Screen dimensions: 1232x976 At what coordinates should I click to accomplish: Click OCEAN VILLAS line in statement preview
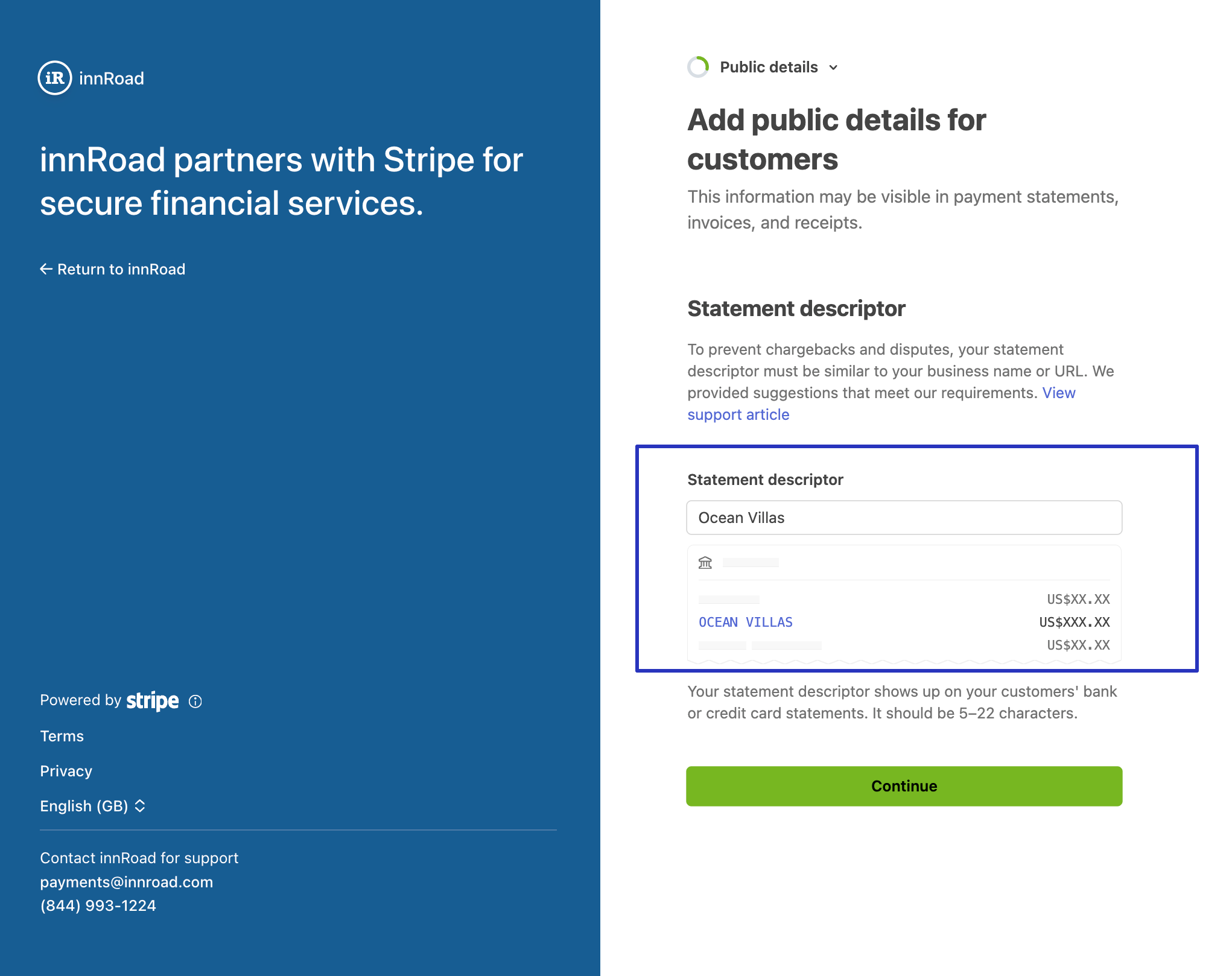(x=746, y=622)
